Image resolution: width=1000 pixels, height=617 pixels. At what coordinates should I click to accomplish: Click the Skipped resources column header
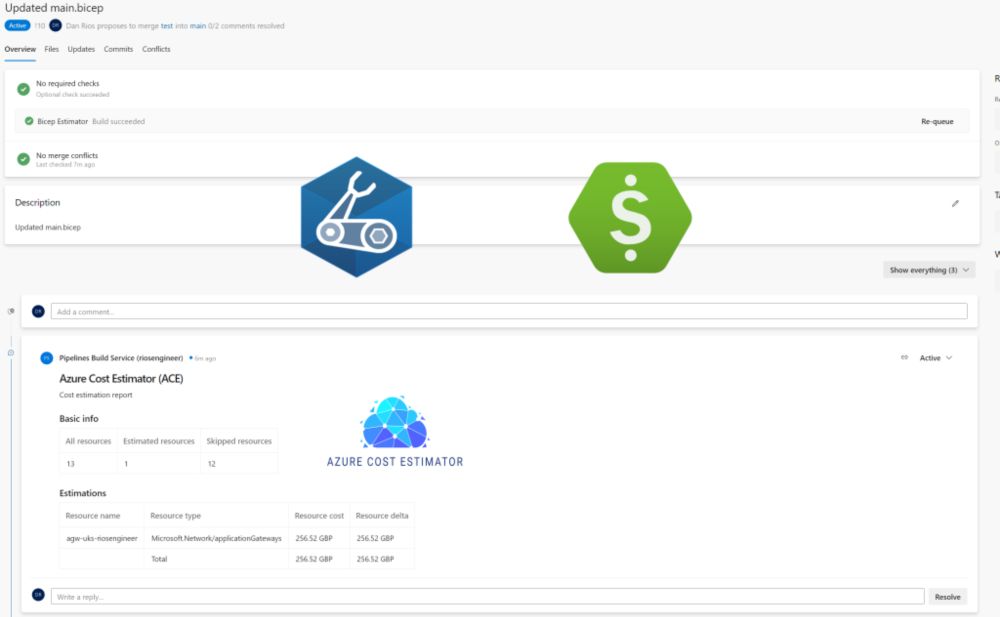[239, 441]
